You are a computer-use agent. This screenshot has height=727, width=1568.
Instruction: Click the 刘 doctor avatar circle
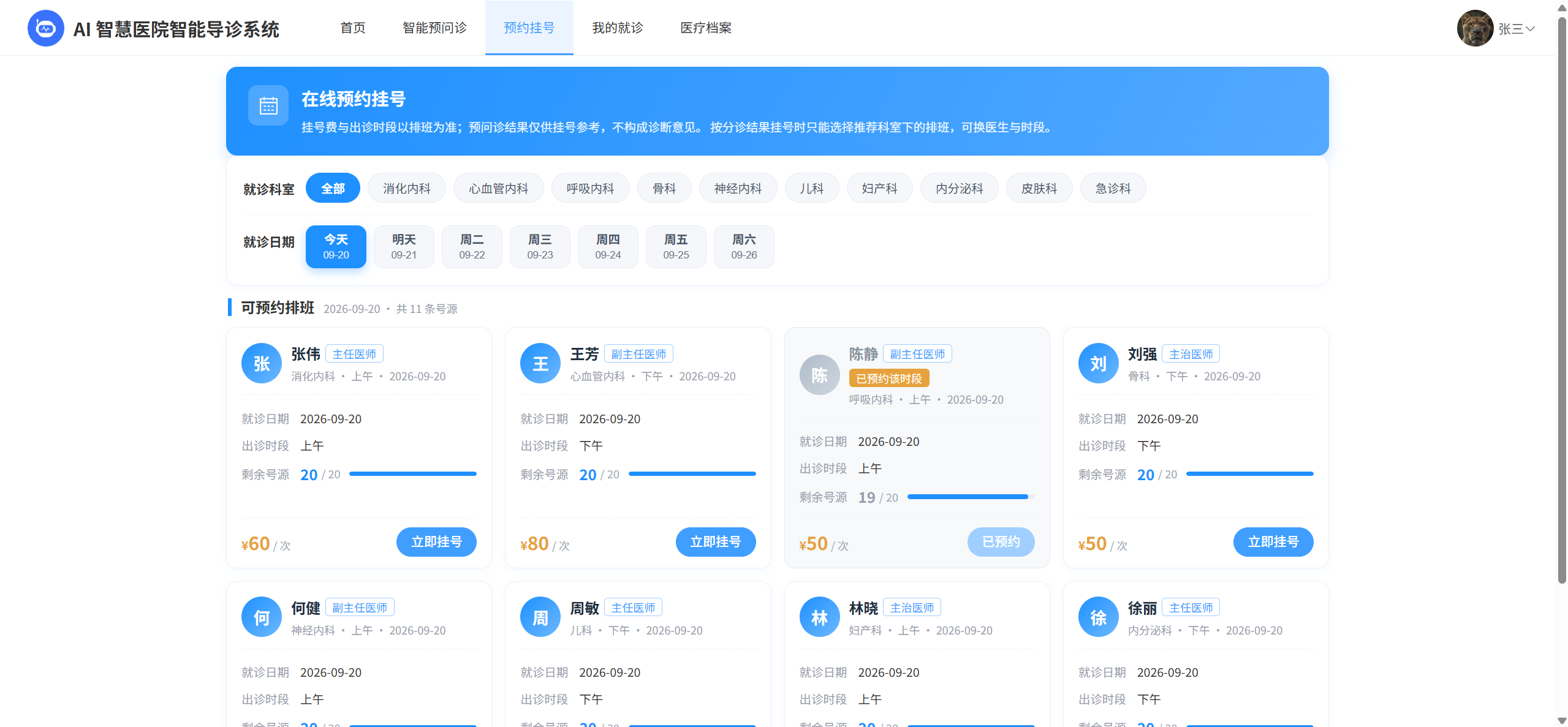tap(1099, 363)
